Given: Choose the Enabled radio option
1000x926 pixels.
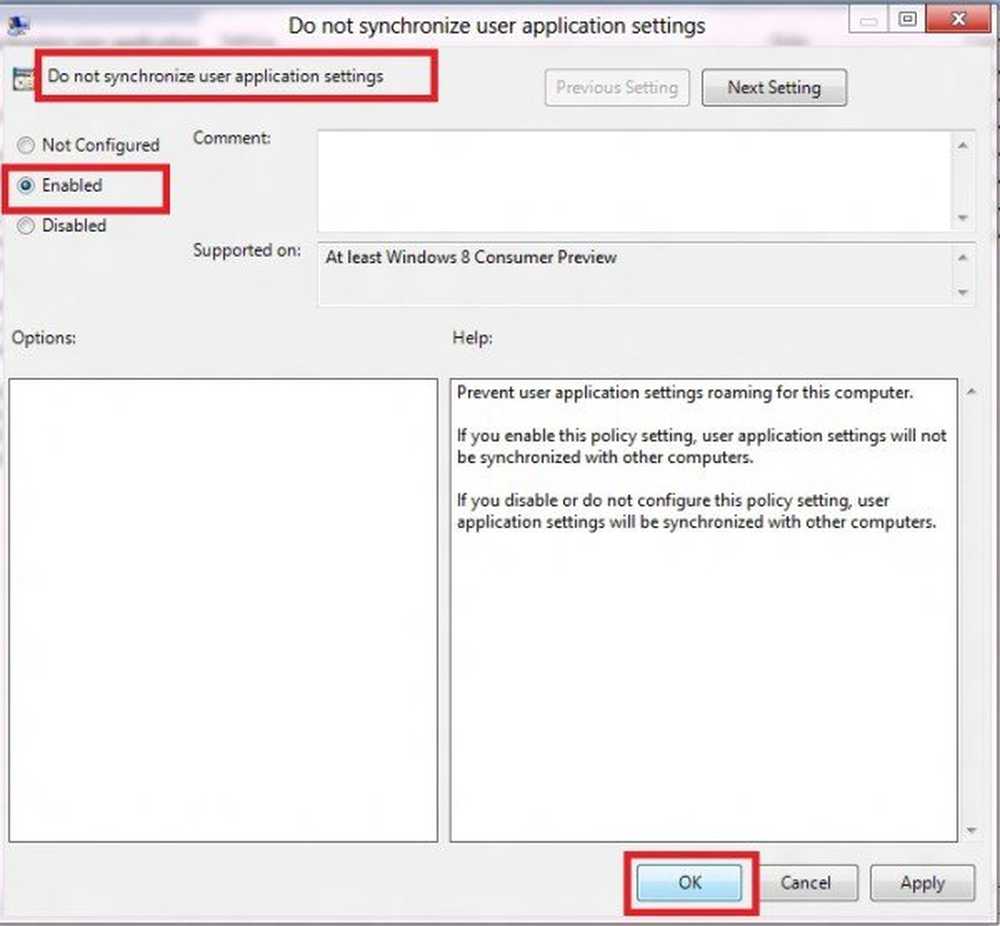Looking at the screenshot, I should [27, 186].
